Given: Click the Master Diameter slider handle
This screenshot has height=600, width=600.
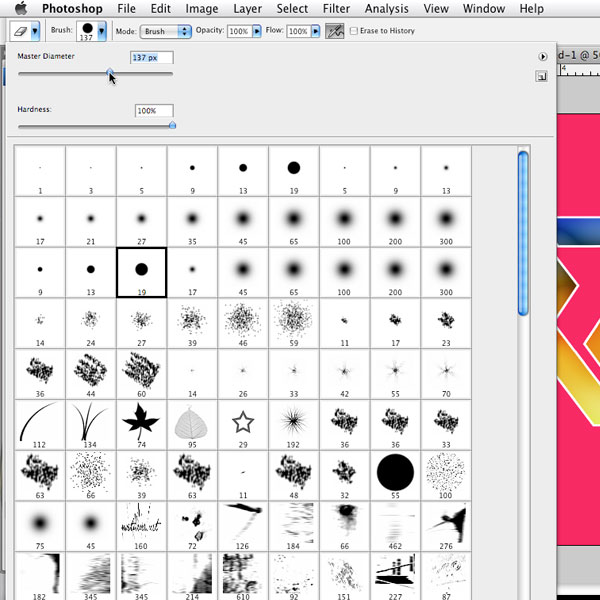Looking at the screenshot, I should coord(109,73).
